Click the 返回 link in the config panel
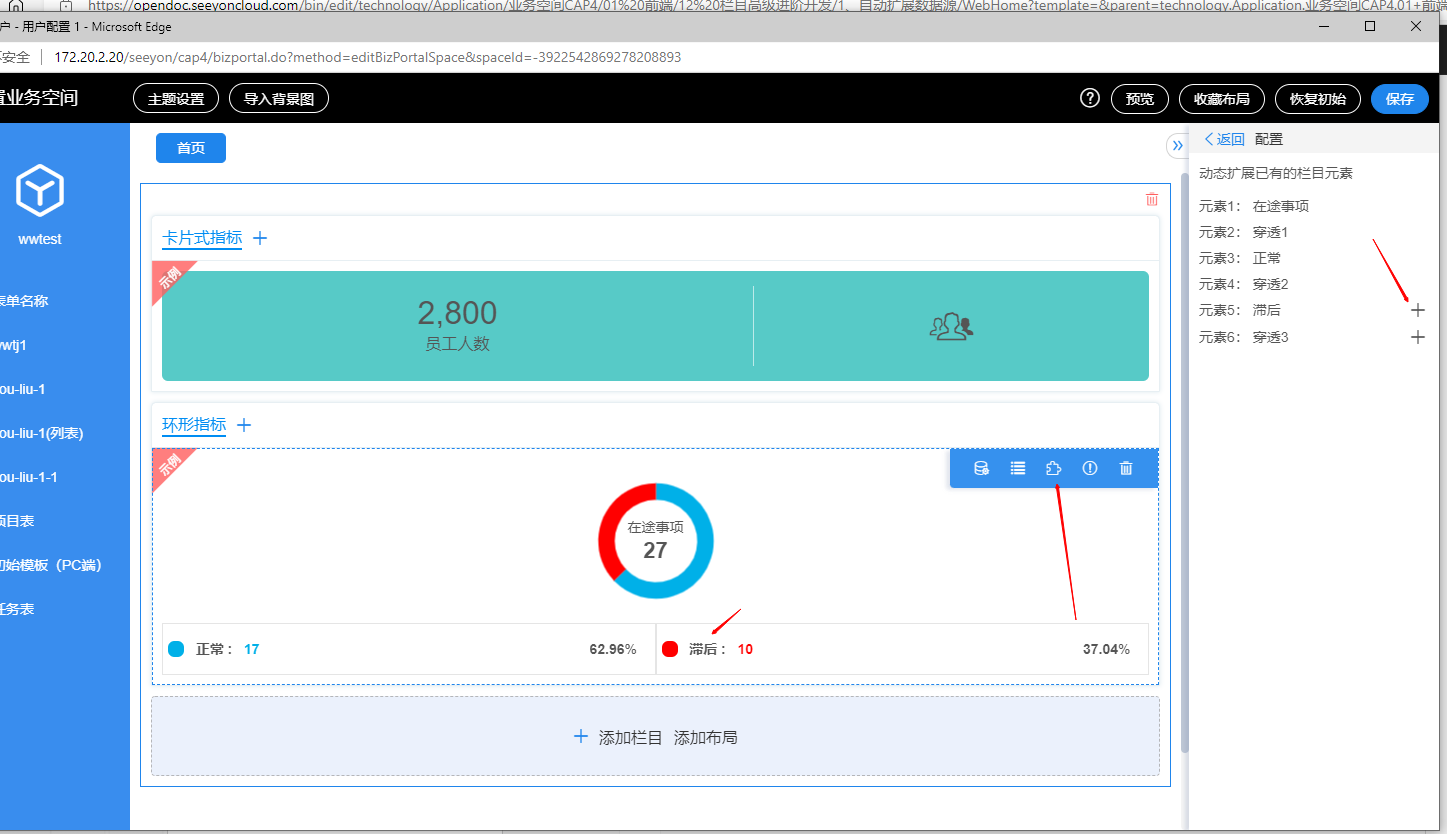Image resolution: width=1447 pixels, height=834 pixels. point(1224,139)
